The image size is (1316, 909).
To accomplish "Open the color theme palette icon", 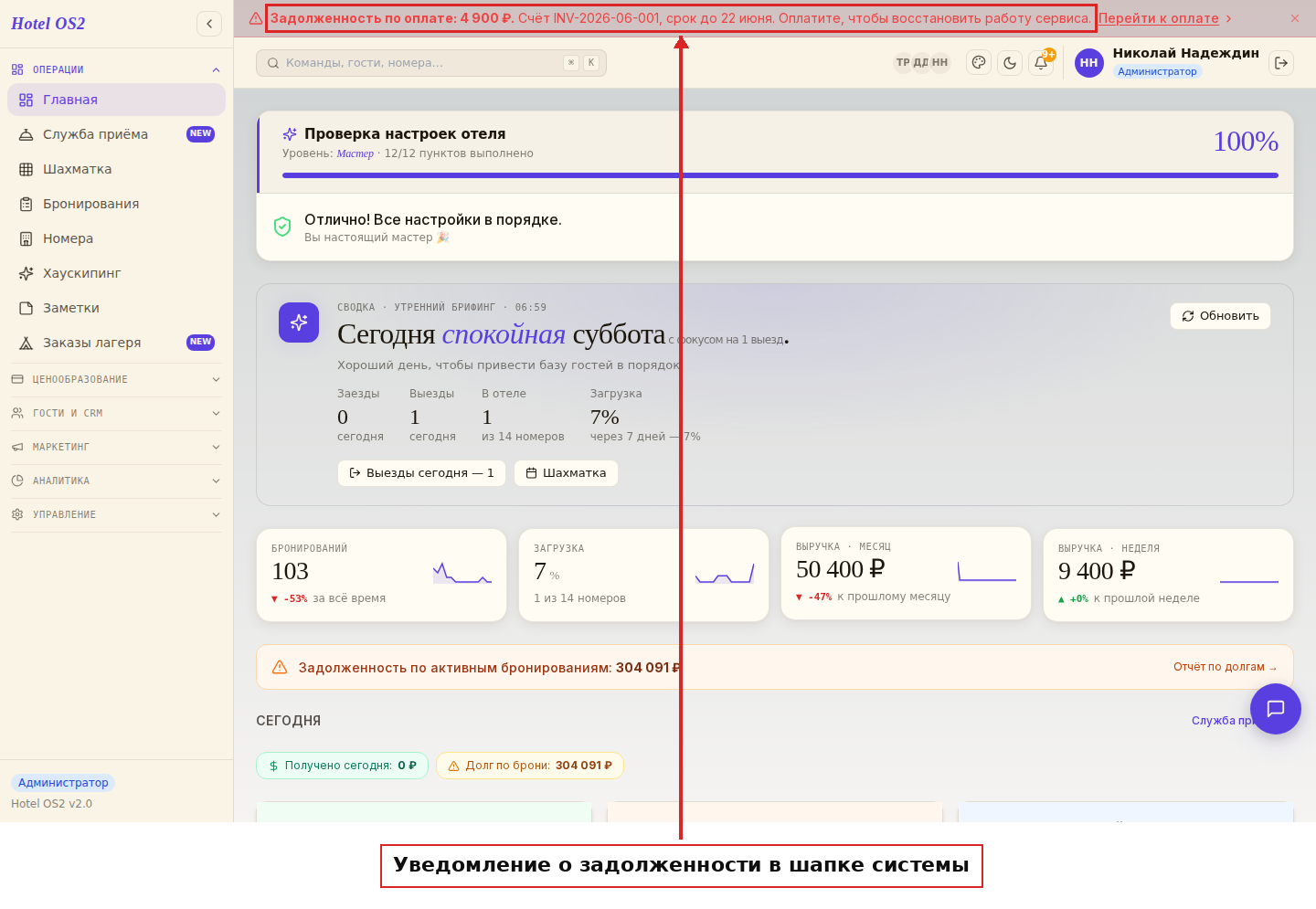I will pos(979,63).
